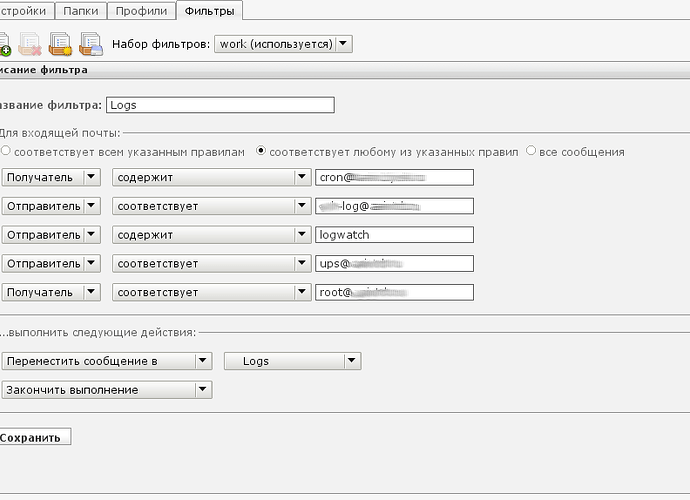Switch to the Настройки tab

(x=26, y=11)
